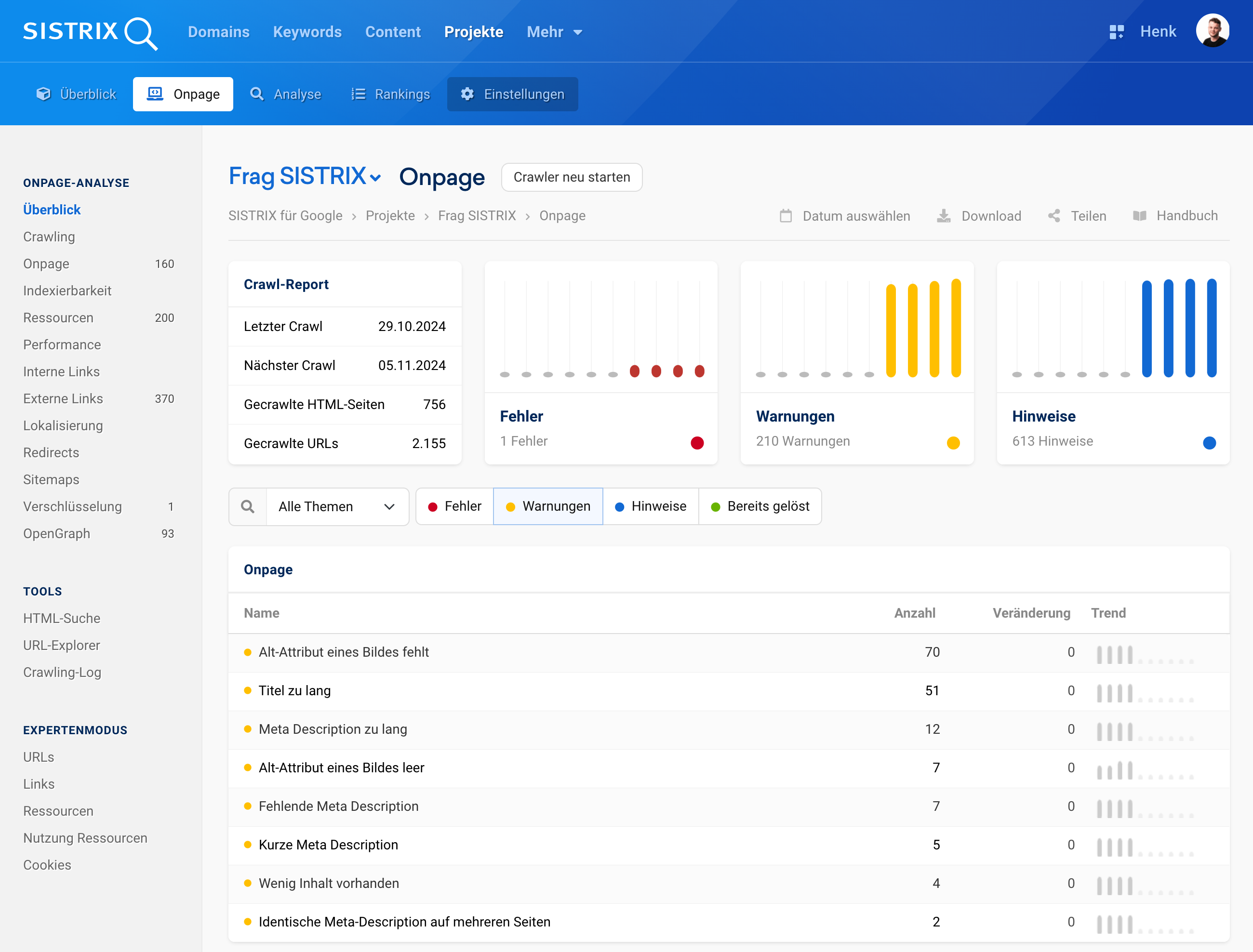Click the Download arrow icon
Image resolution: width=1253 pixels, height=952 pixels.
click(x=944, y=216)
